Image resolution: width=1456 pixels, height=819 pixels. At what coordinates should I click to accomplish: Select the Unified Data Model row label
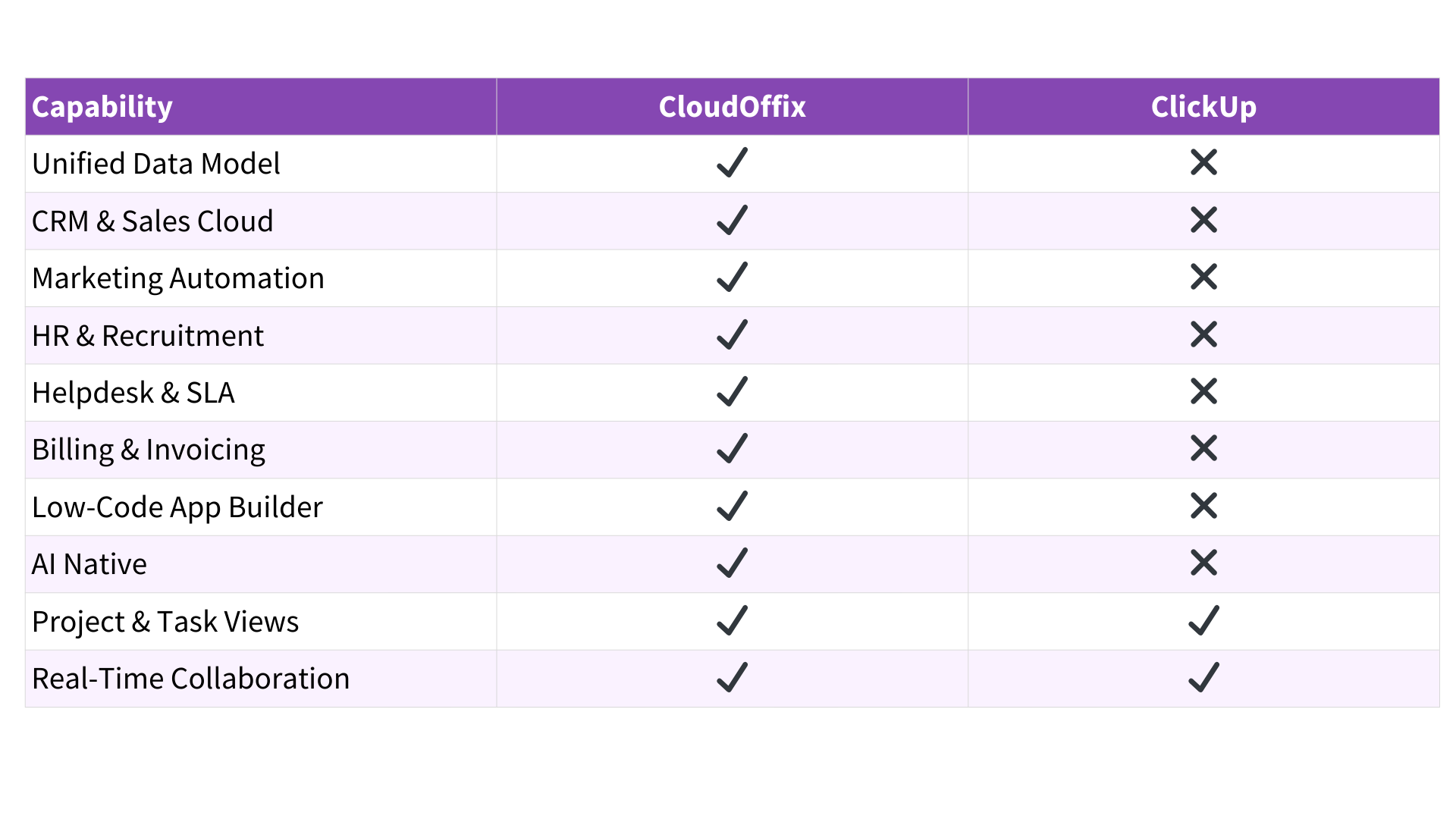[156, 164]
